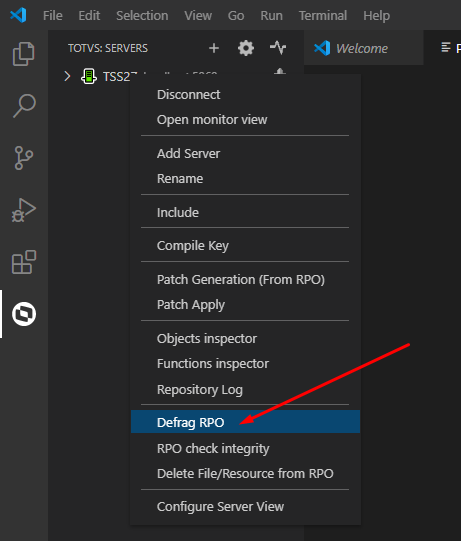Open the Selection menu in menu bar
This screenshot has width=461, height=541.
click(142, 16)
